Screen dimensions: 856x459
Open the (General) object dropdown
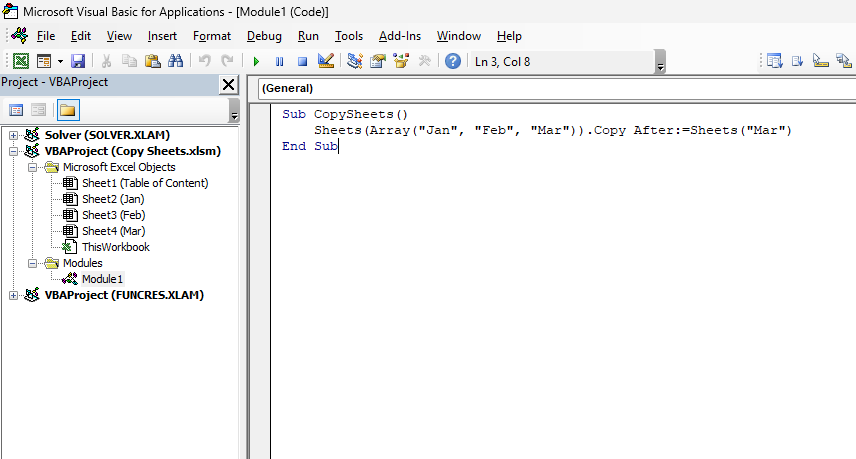coord(557,88)
